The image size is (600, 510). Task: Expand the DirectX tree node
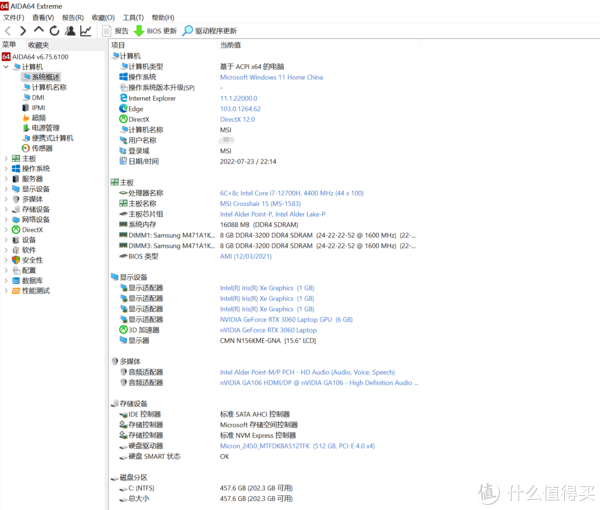[x=6, y=230]
